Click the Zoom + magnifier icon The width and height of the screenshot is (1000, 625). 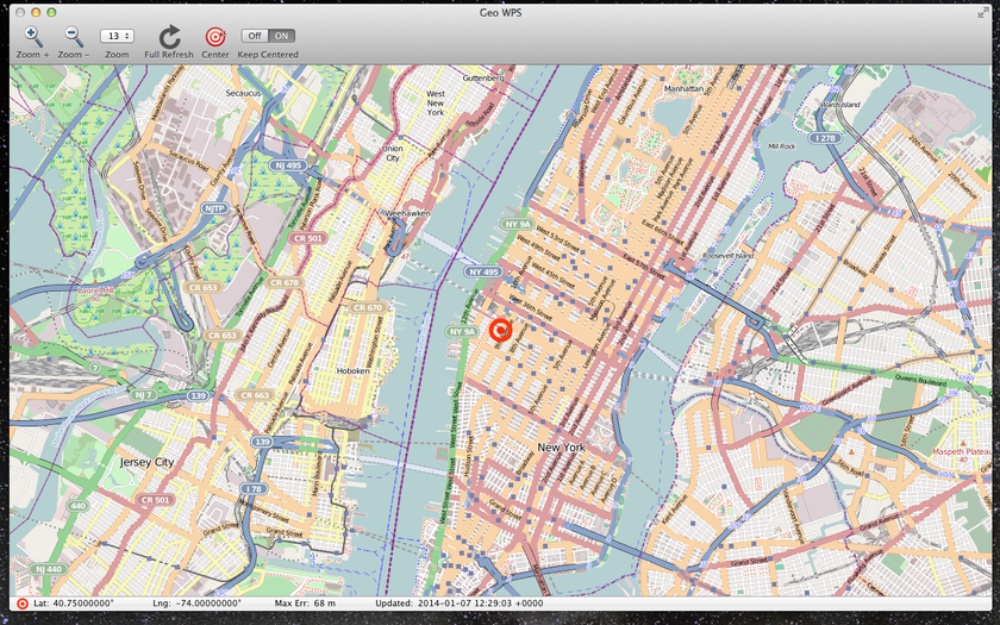coord(34,37)
